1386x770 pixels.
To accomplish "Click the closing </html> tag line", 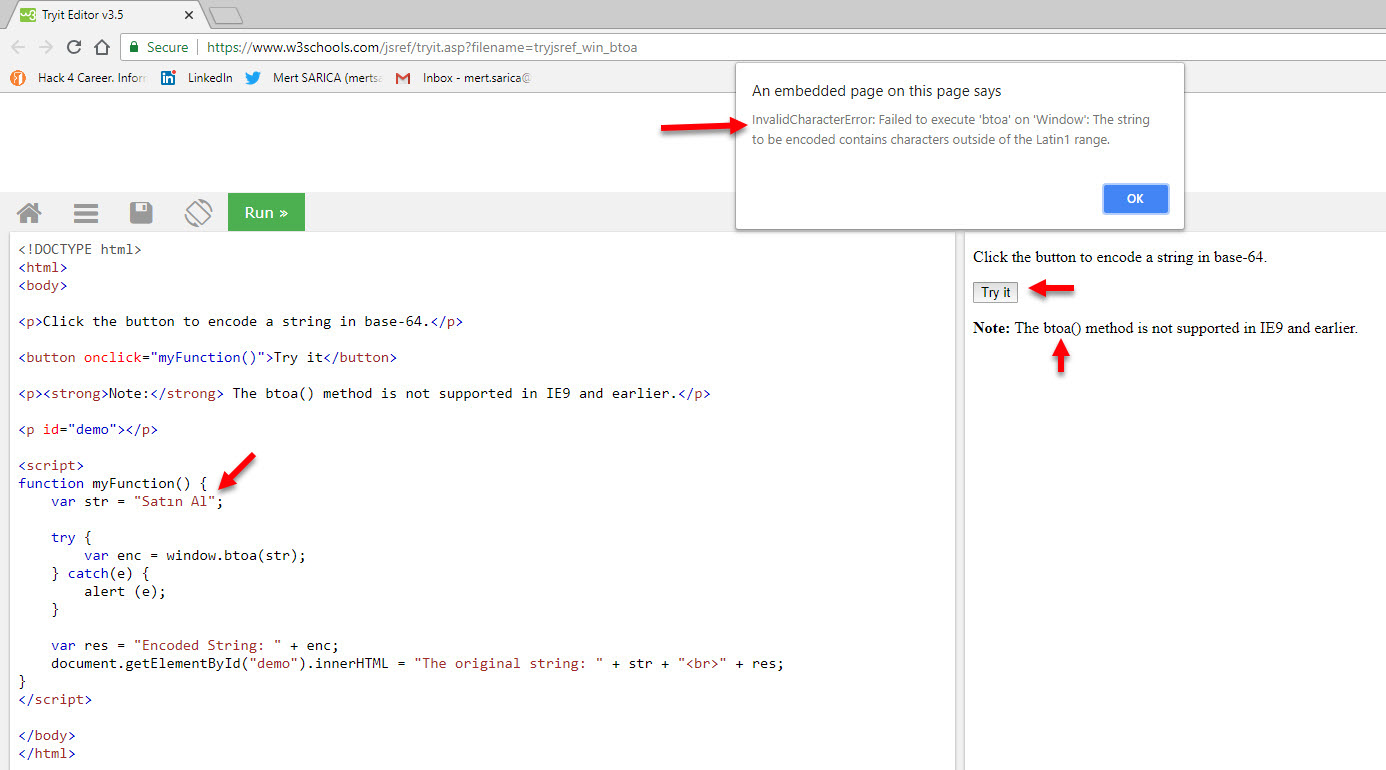I will pyautogui.click(x=47, y=753).
